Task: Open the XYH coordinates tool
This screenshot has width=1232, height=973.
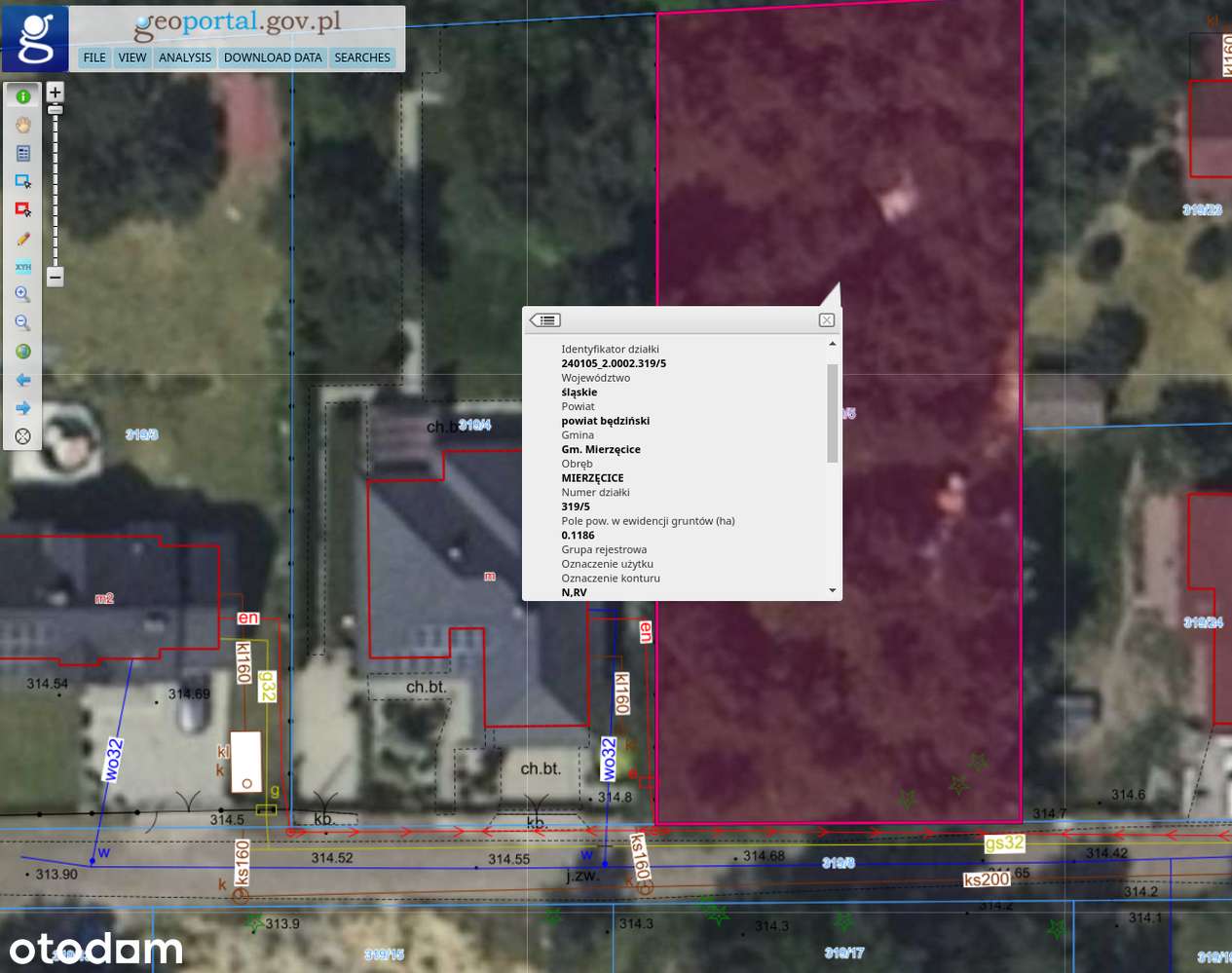Action: click(23, 266)
